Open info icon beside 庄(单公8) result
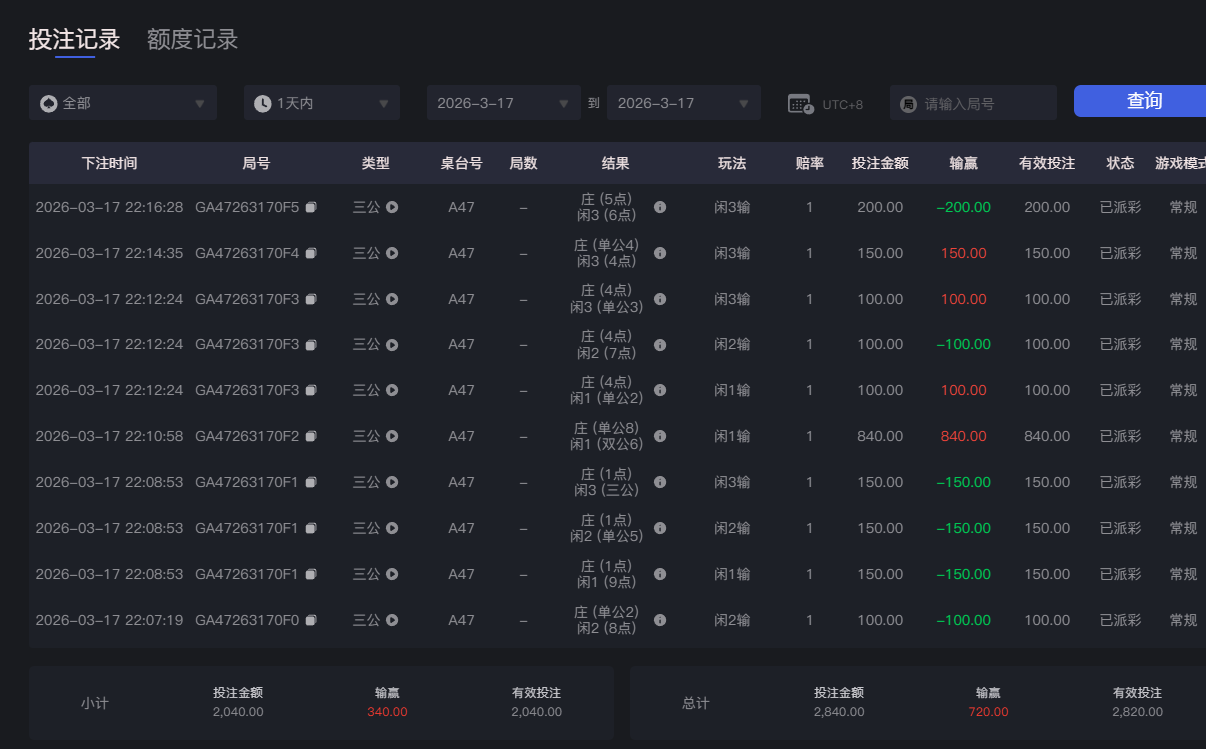Screen dimensions: 1206x749 [x=660, y=436]
